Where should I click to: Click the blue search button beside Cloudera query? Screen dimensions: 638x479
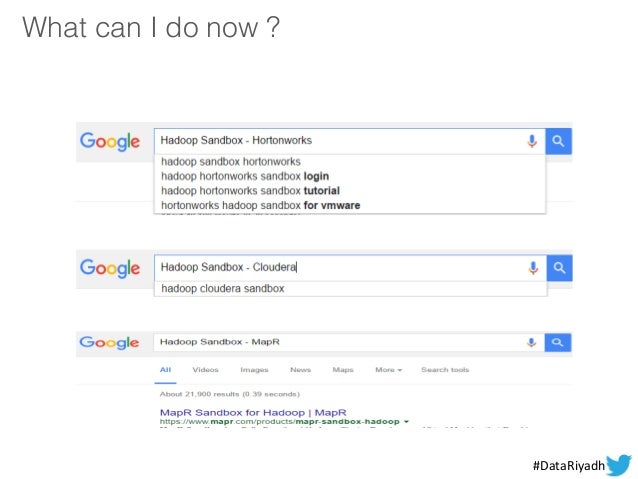[x=559, y=268]
